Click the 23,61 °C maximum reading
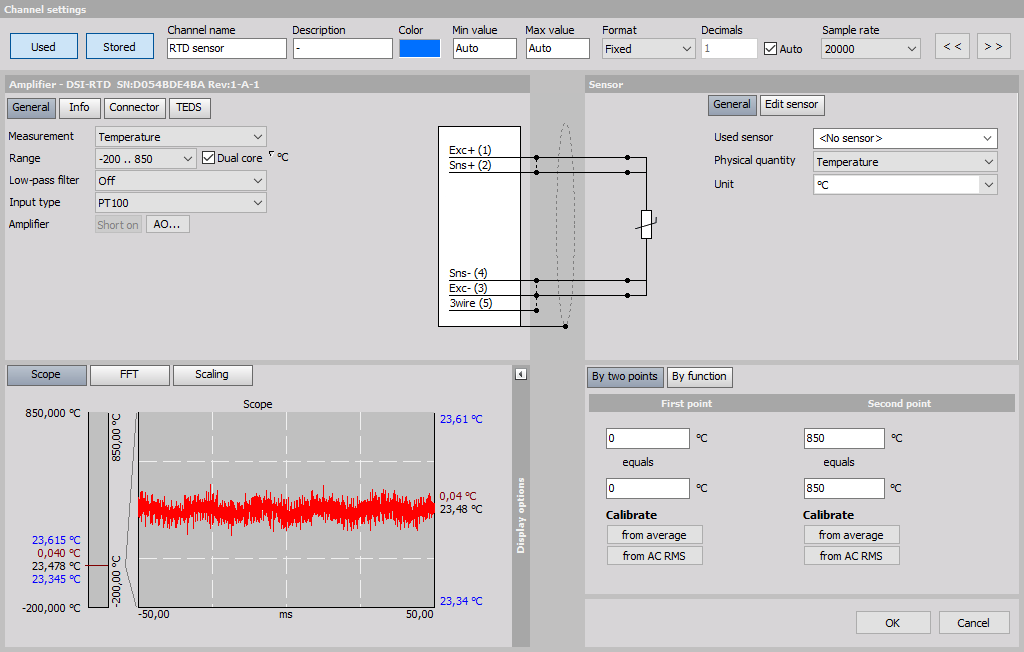Screen dimensions: 1024x652 click(461, 419)
